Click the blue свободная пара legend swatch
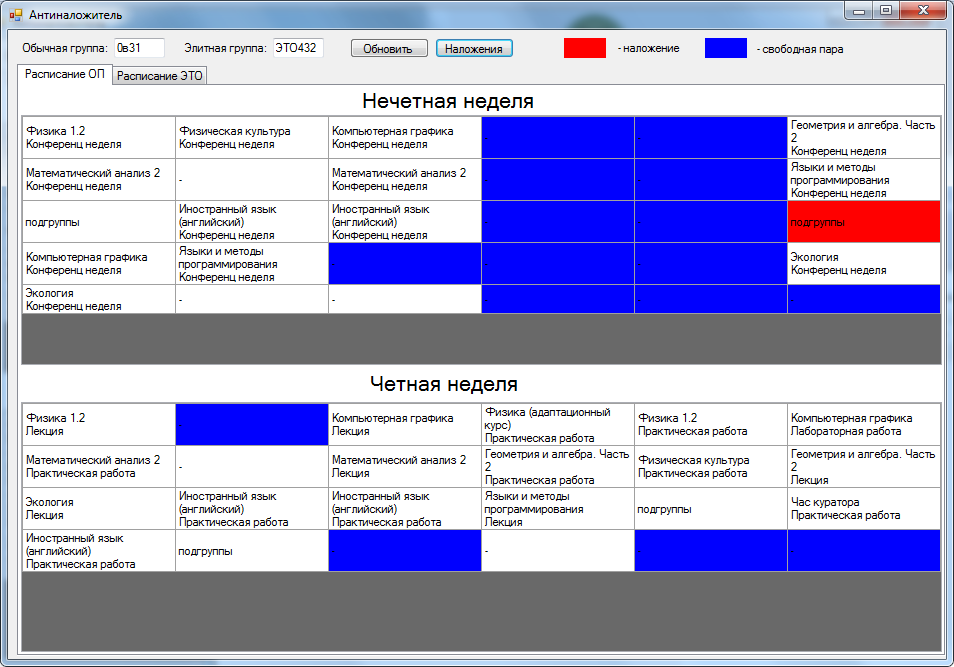 click(725, 48)
